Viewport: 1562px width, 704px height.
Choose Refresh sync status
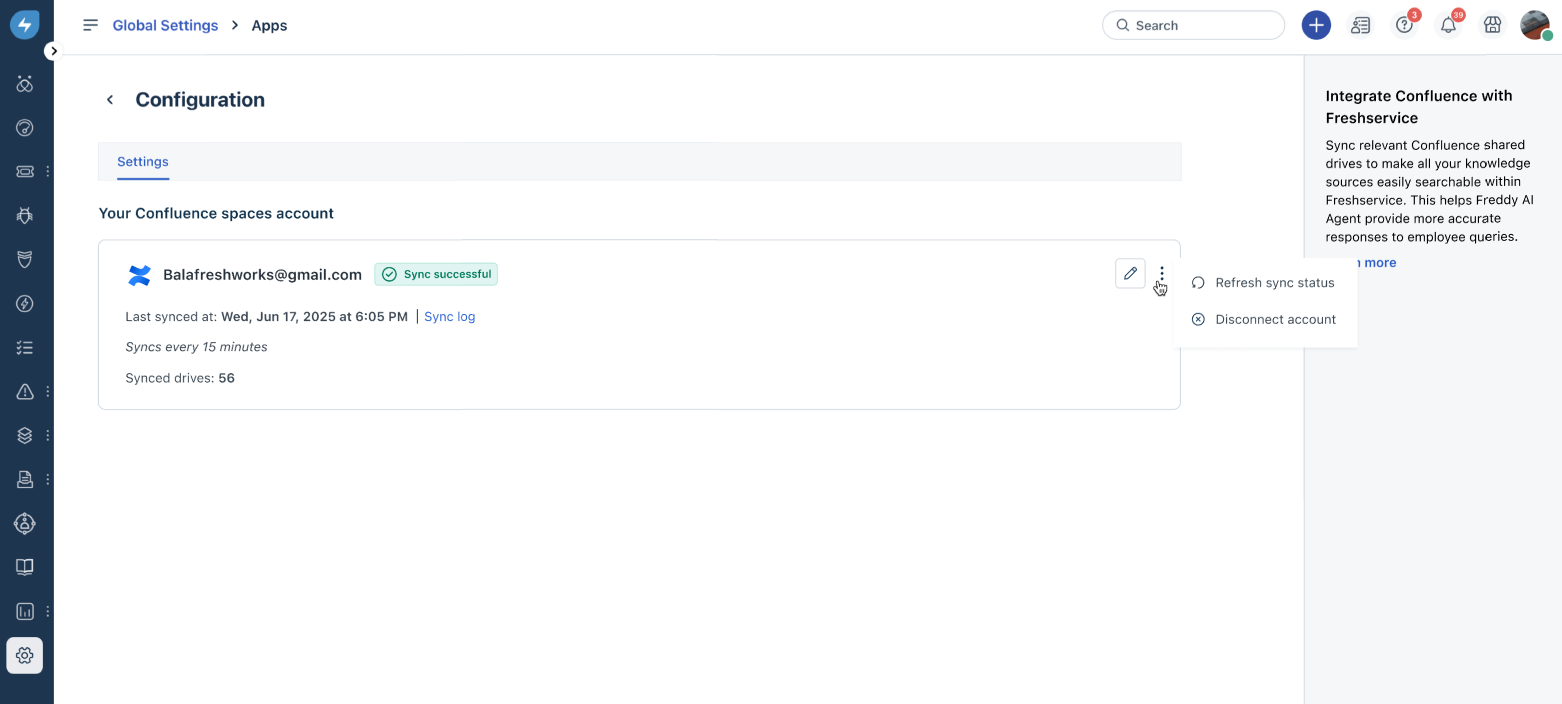point(1265,283)
